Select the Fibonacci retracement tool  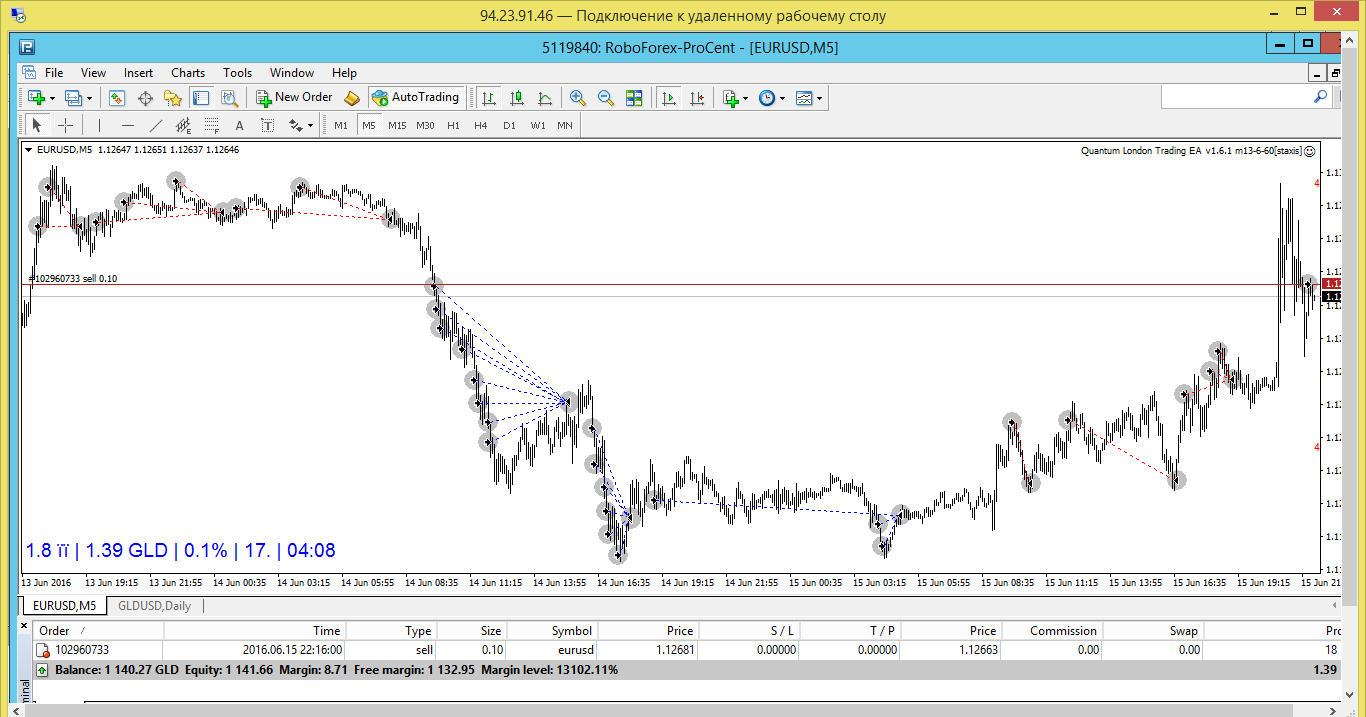tap(212, 125)
